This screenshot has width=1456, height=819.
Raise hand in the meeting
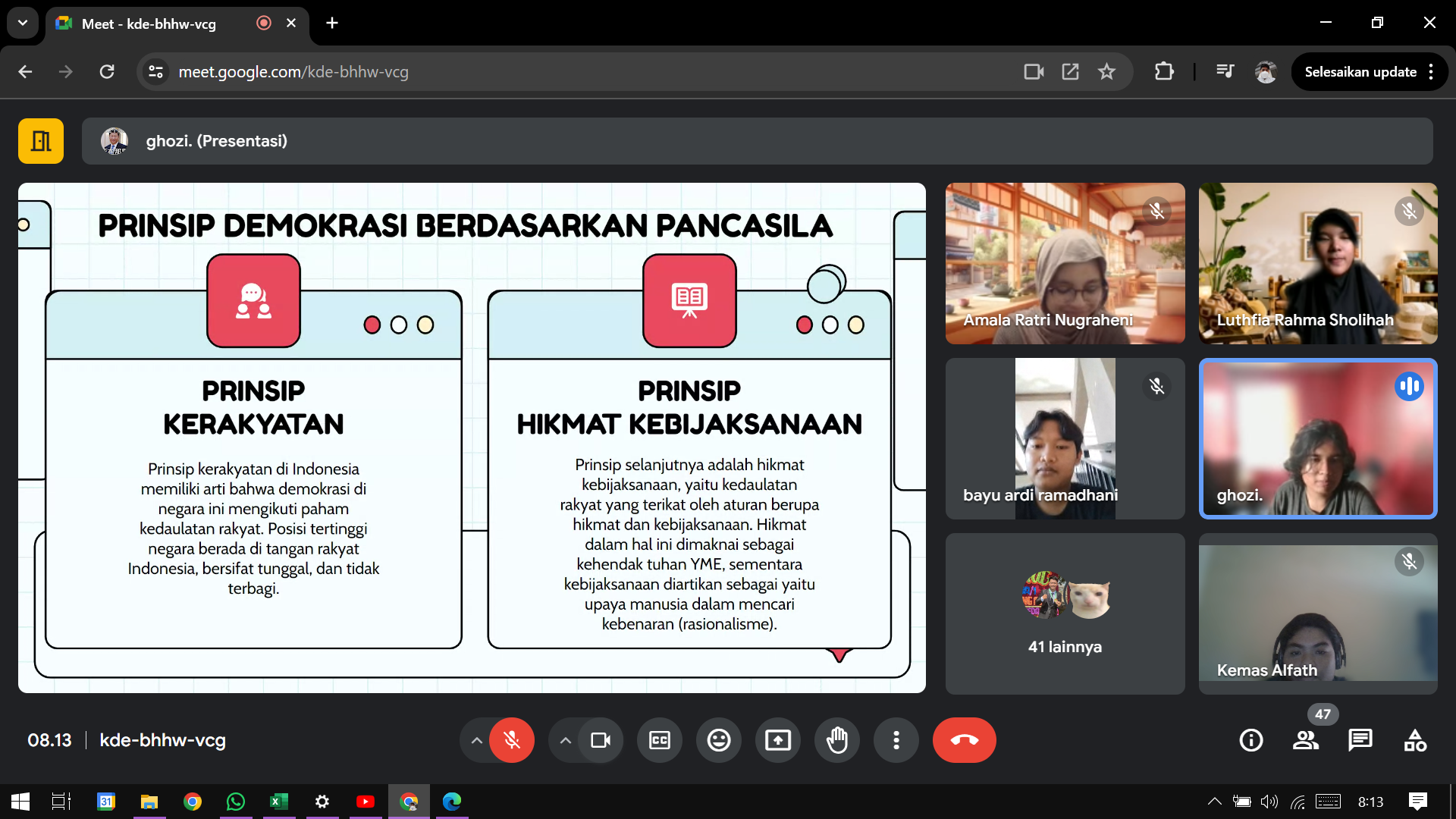pos(836,740)
